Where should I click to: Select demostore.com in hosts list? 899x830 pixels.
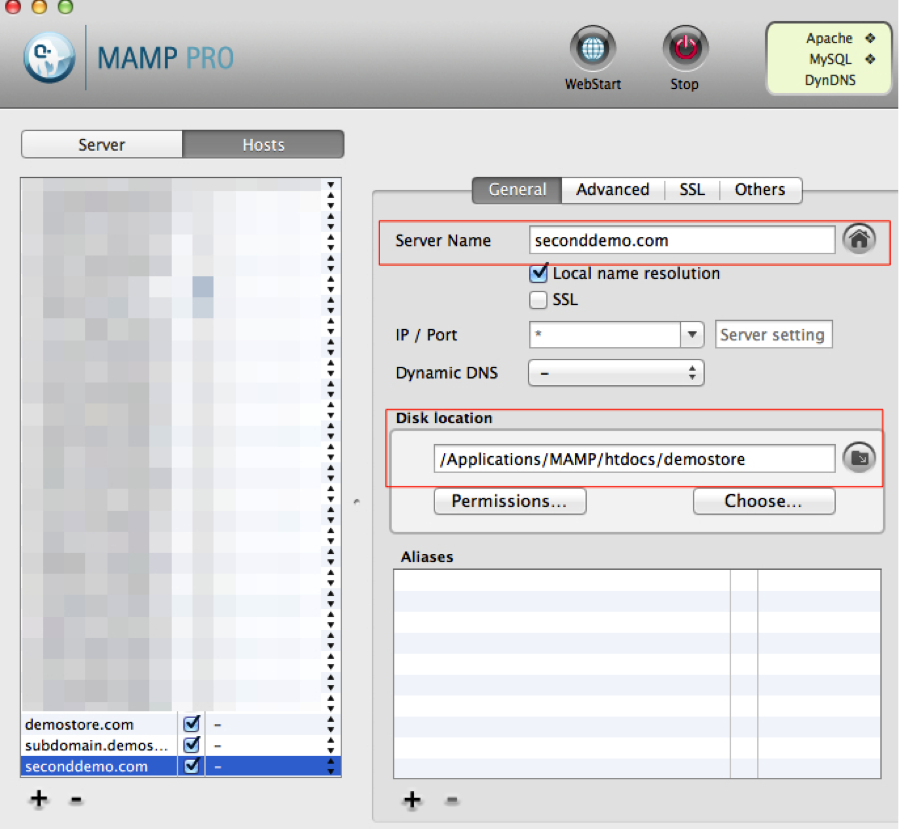pyautogui.click(x=79, y=725)
